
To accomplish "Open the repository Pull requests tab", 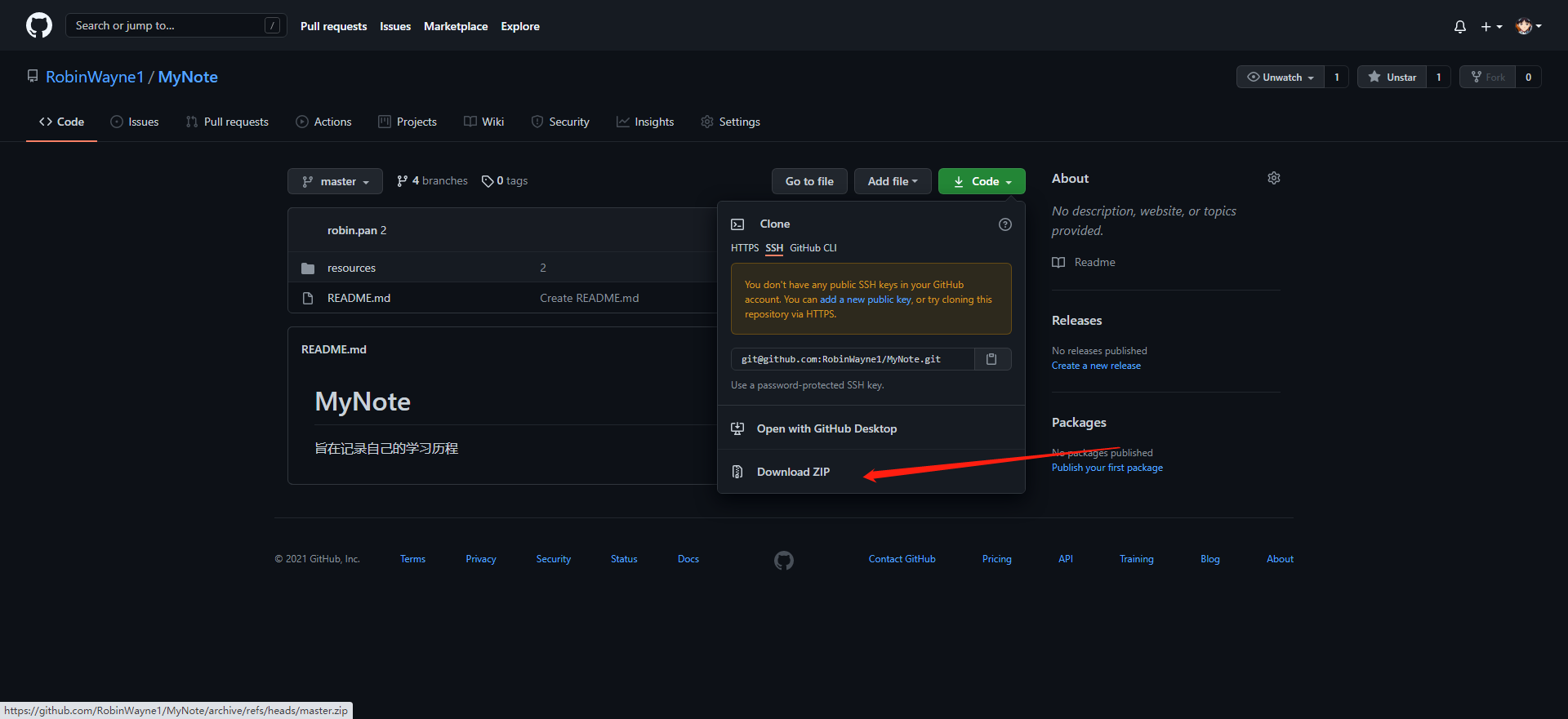I will pos(227,122).
